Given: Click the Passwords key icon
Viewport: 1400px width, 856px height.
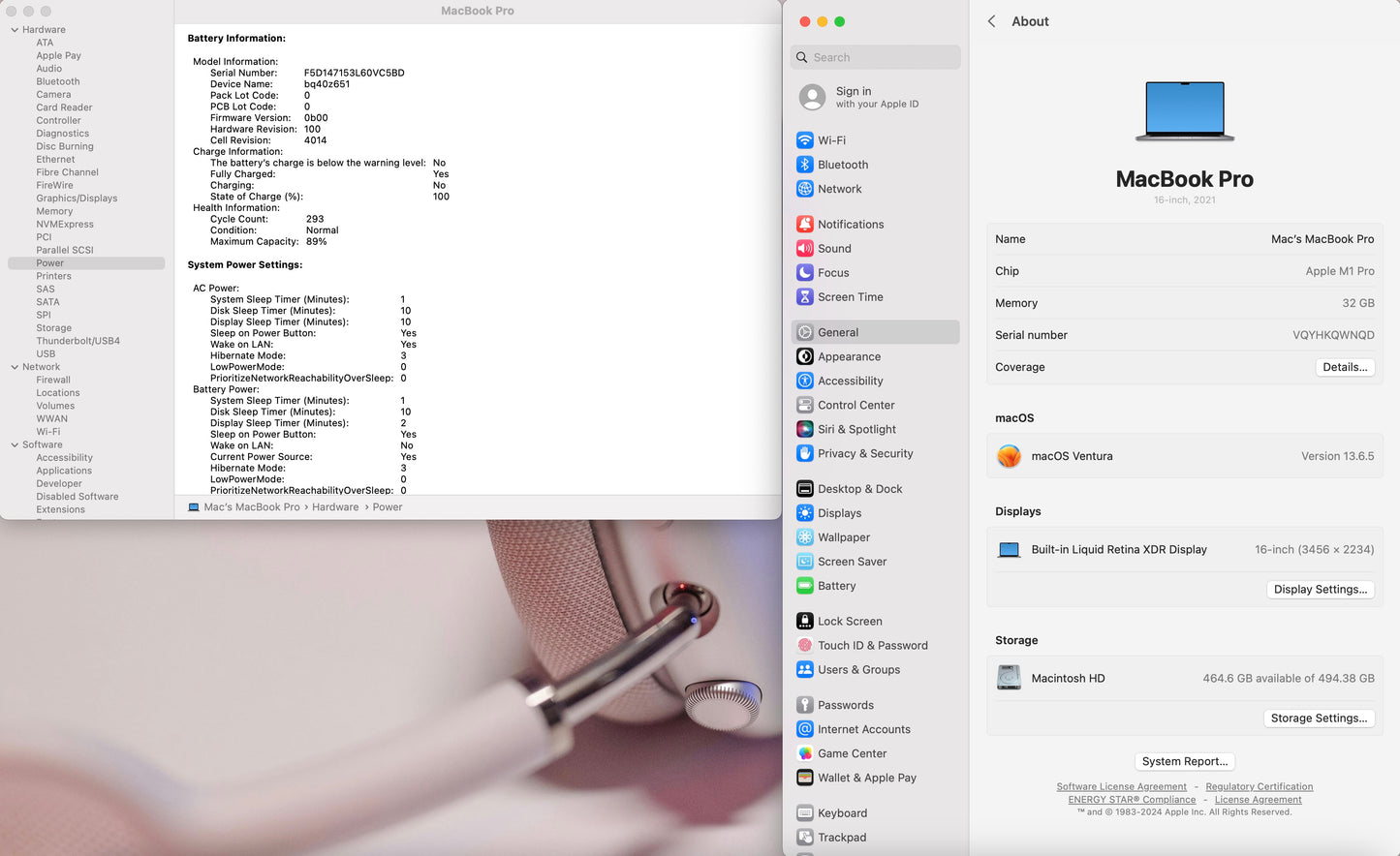Looking at the screenshot, I should click(x=804, y=705).
